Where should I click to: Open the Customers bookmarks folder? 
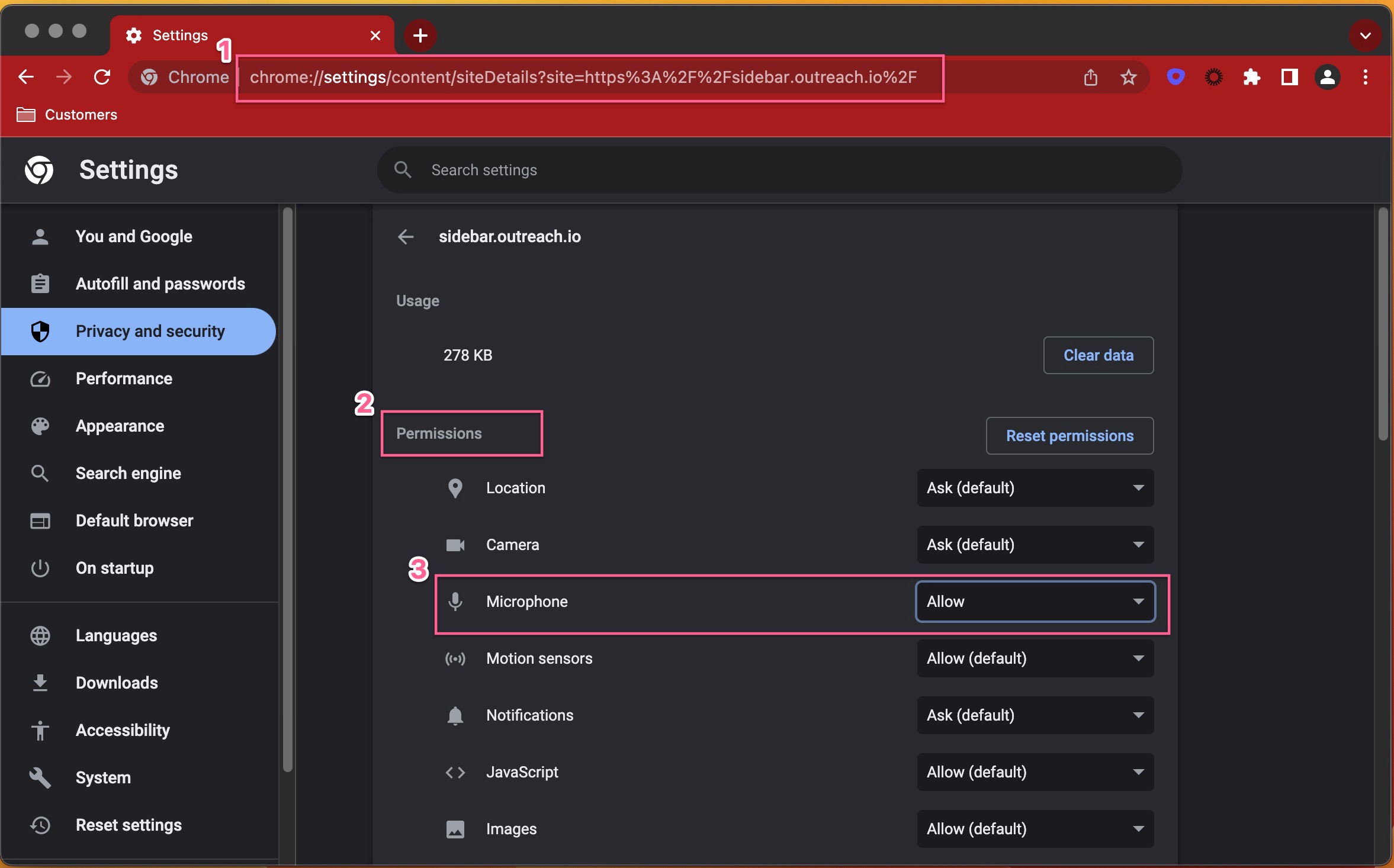tap(68, 115)
